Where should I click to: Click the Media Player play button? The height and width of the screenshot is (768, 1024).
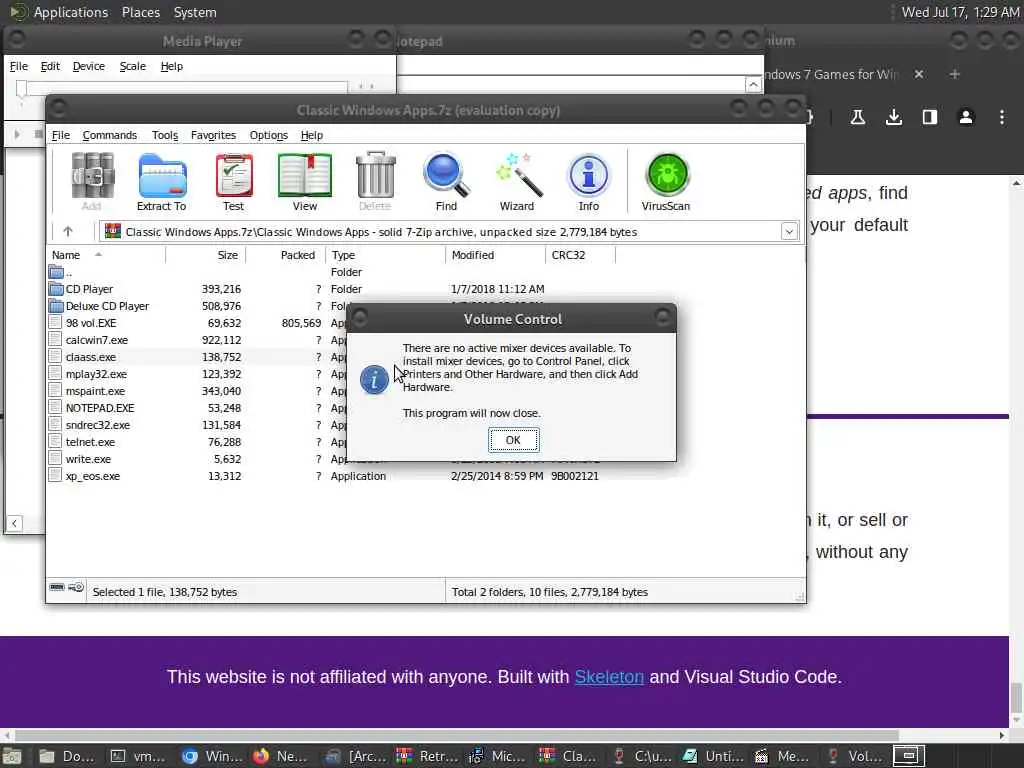(x=17, y=134)
